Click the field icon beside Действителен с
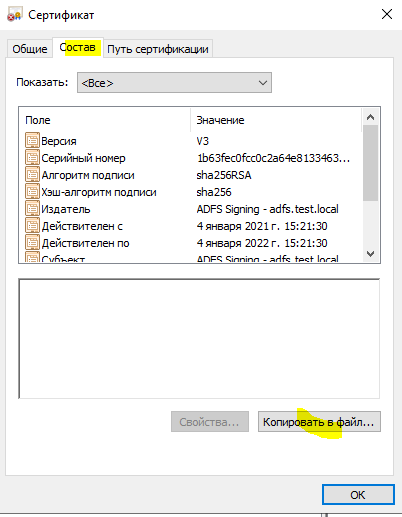Screen dimensions: 402x517 tap(32, 226)
